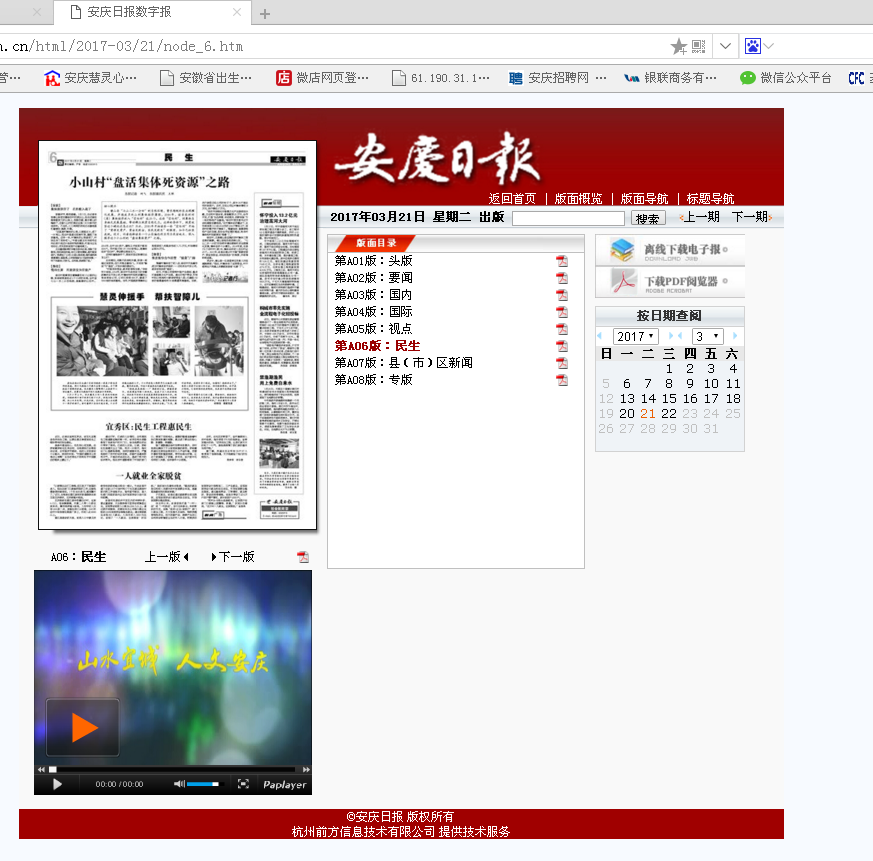The image size is (873, 861).
Task: Open 第A05版：视点 in the page list
Action: (x=374, y=329)
